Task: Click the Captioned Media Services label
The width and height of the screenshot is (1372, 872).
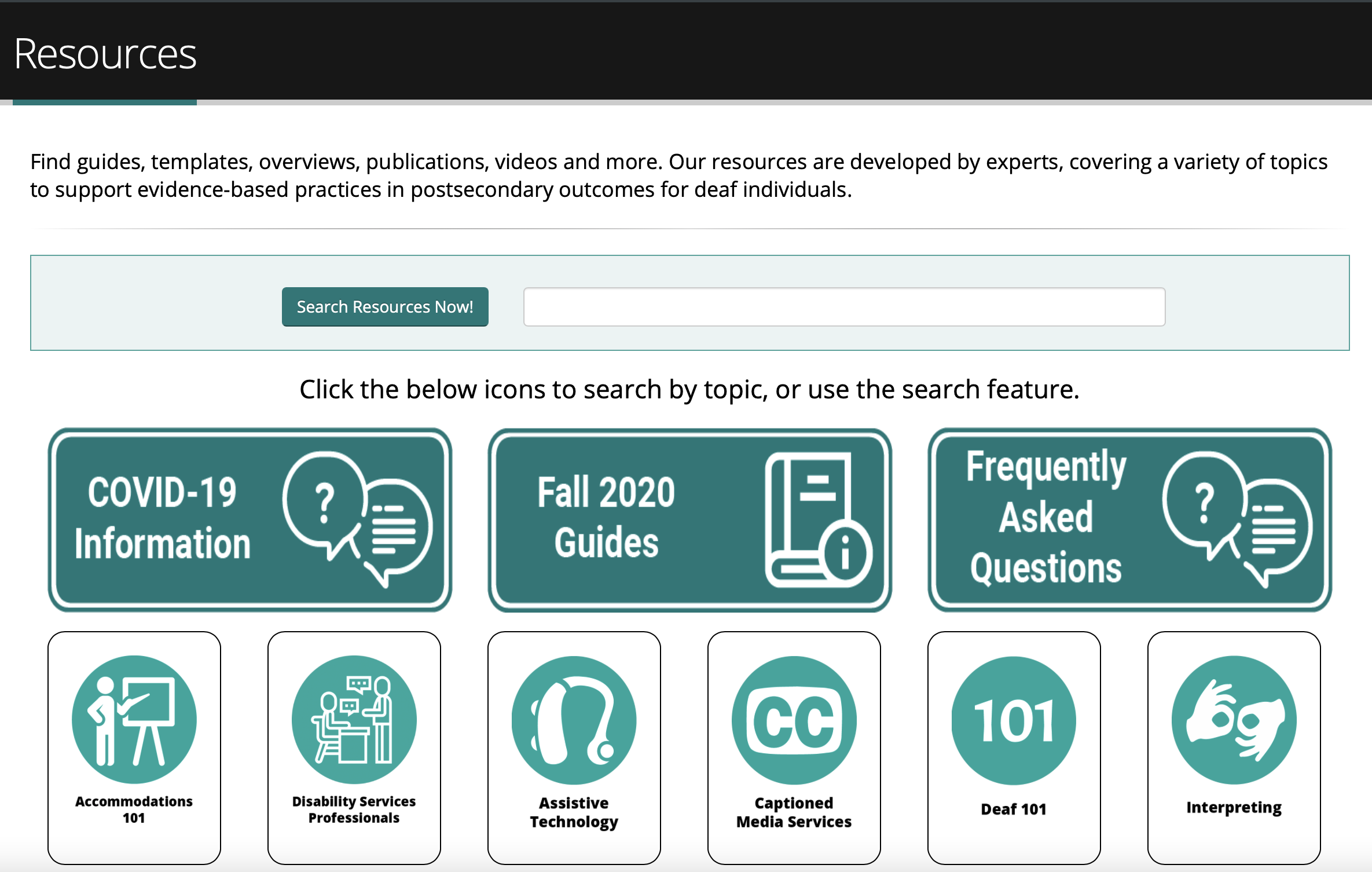Action: pyautogui.click(x=794, y=812)
